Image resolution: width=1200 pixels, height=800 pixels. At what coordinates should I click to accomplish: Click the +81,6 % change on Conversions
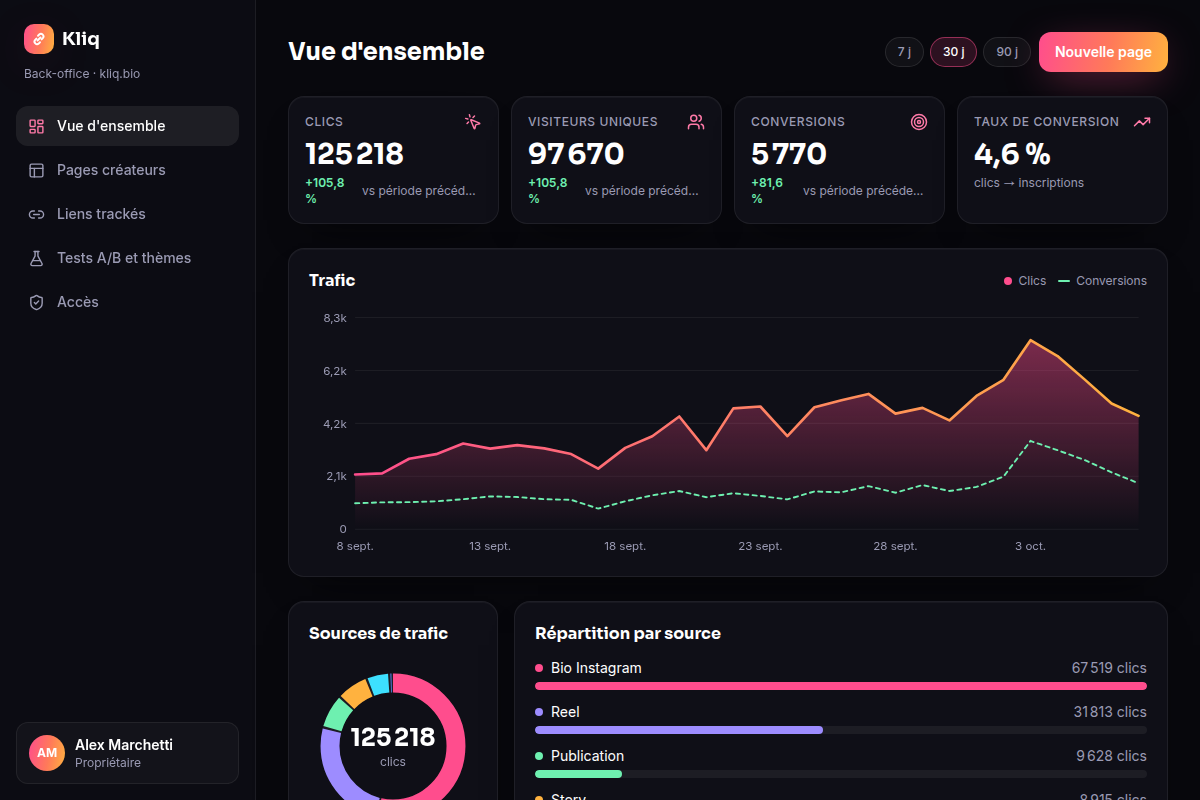(x=767, y=190)
